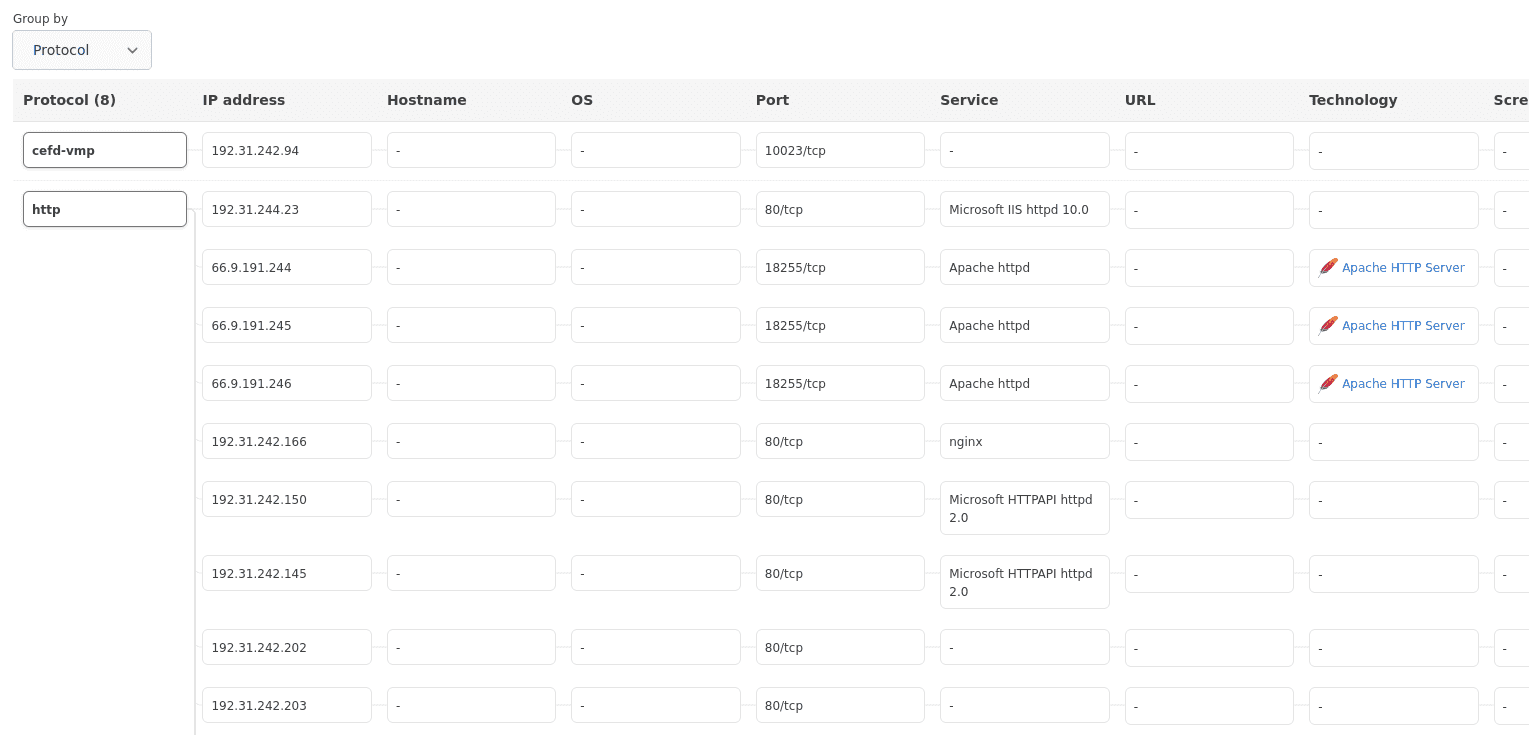The width and height of the screenshot is (1529, 735).
Task: Click the Technology column header
Action: [x=1352, y=100]
